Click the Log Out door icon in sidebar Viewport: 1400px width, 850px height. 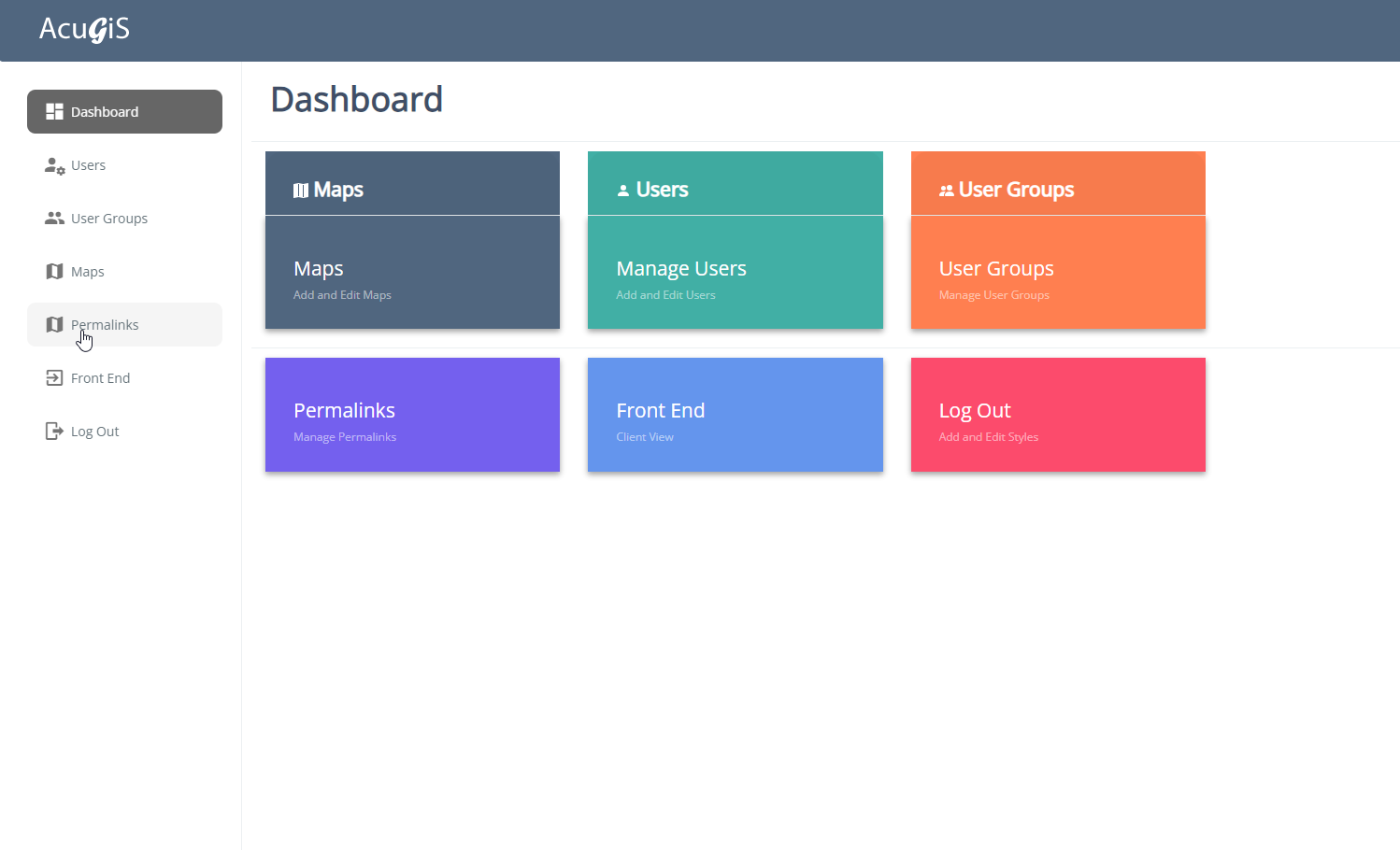tap(54, 432)
